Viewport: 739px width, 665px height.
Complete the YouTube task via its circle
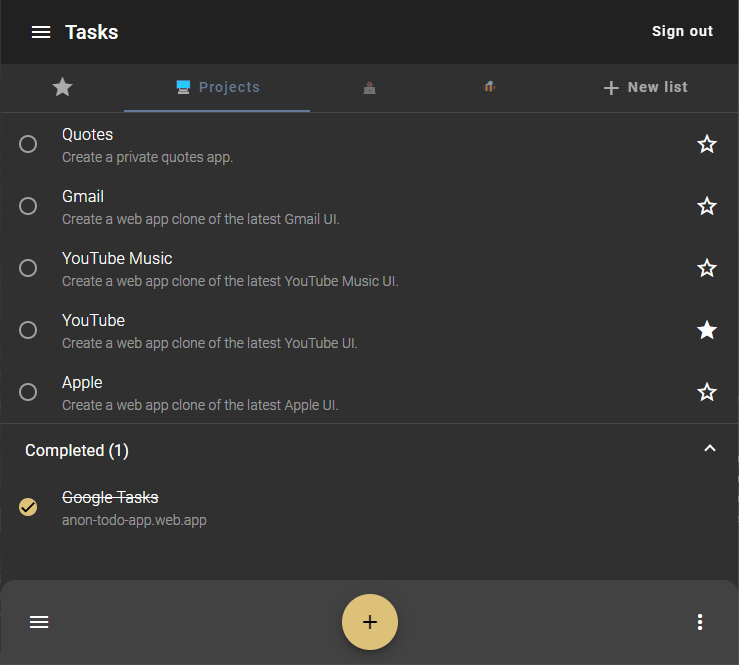28,330
